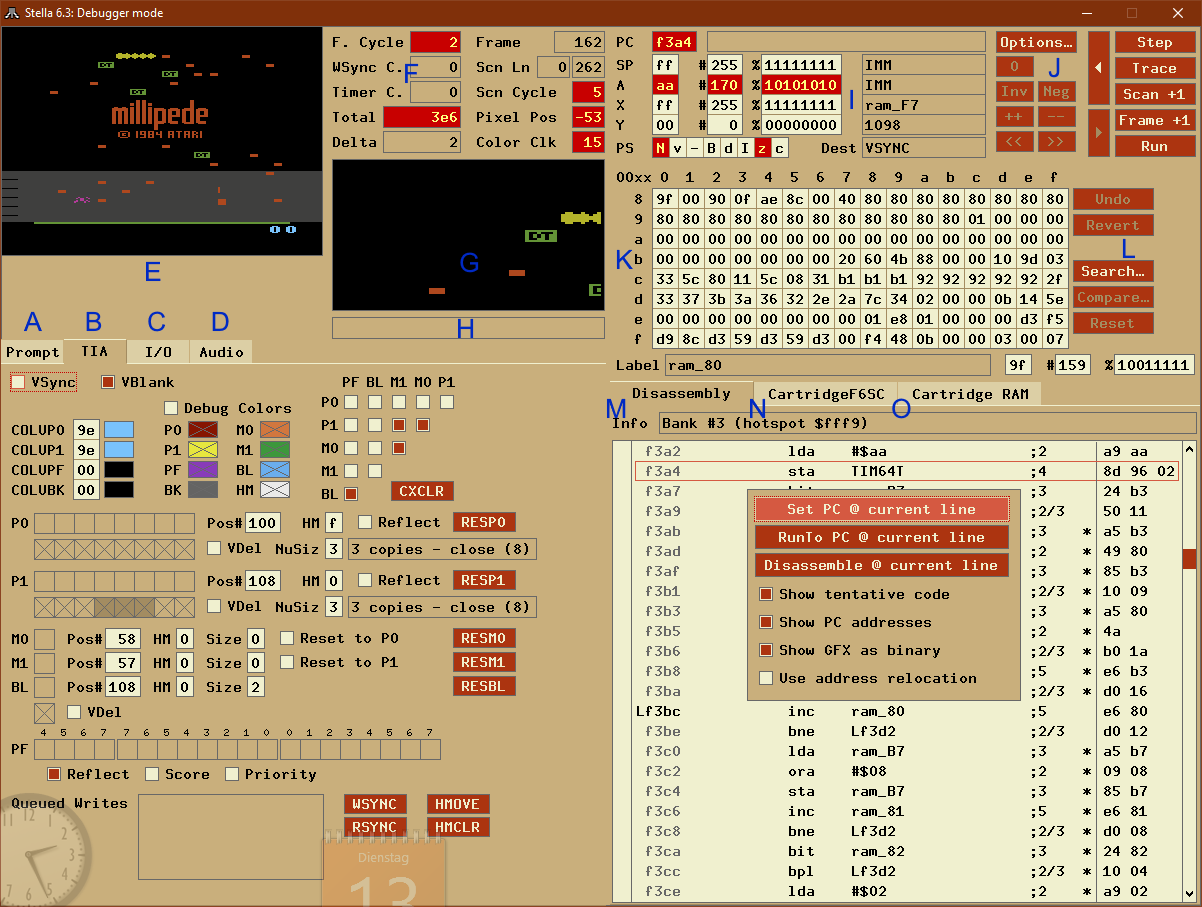Viewport: 1202px width, 907px height.
Task: Check Reflect for player P0
Action: click(x=365, y=522)
